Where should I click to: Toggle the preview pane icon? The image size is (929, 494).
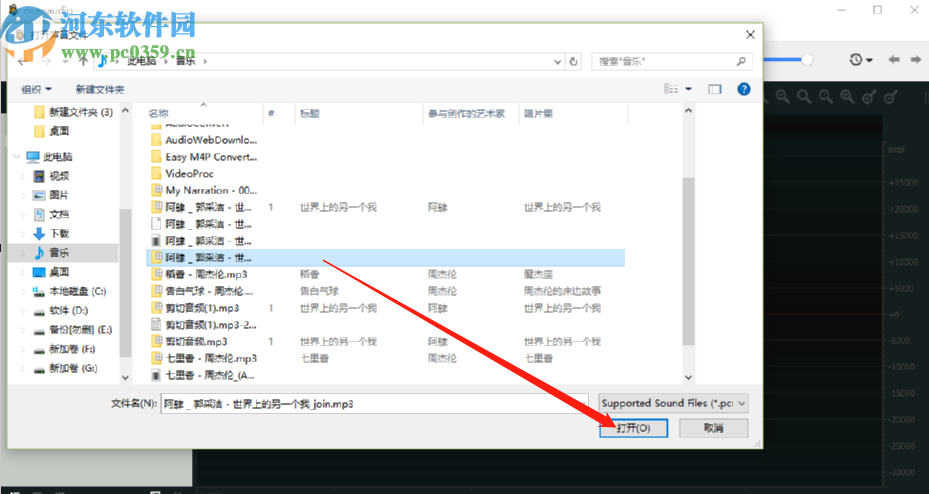tap(715, 89)
